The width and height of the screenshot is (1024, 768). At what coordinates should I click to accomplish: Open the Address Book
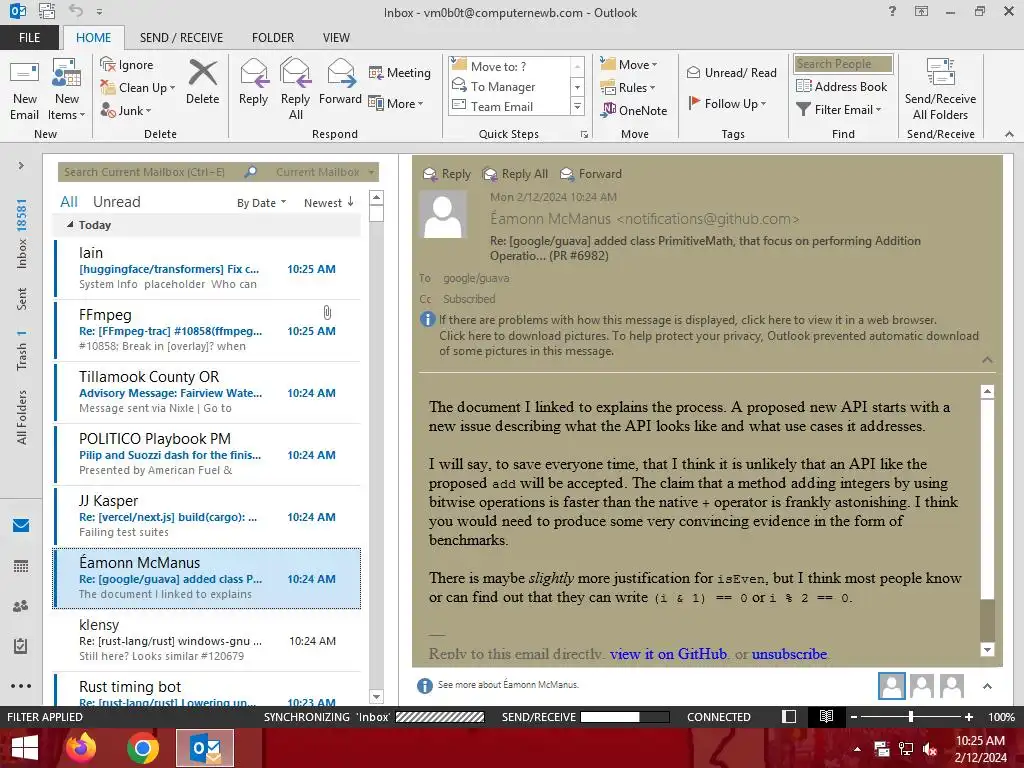tap(841, 86)
